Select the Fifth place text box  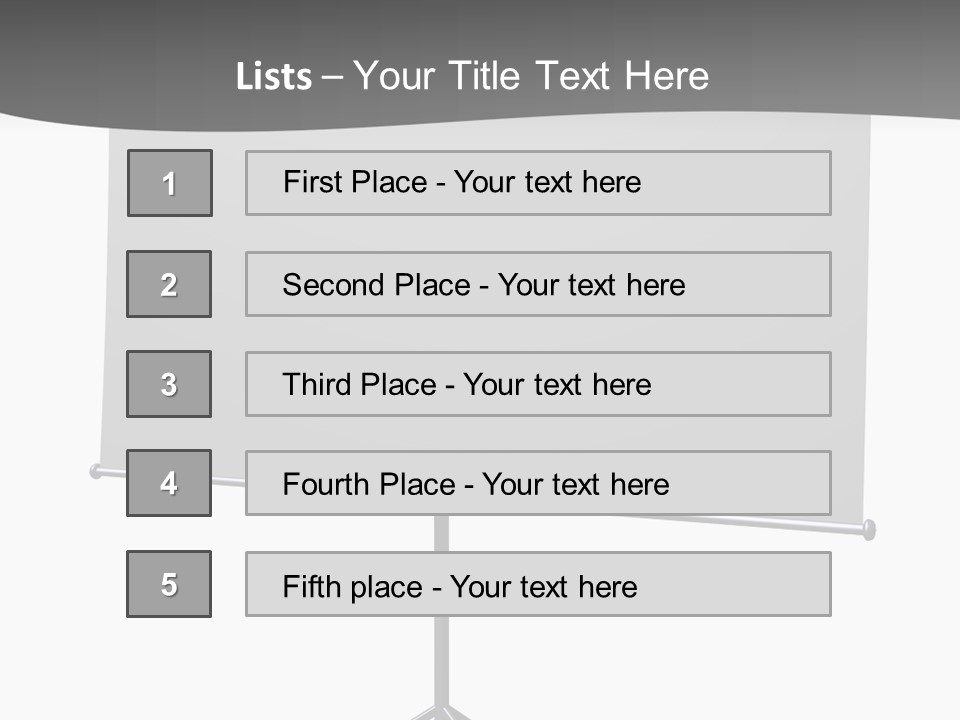(x=538, y=584)
